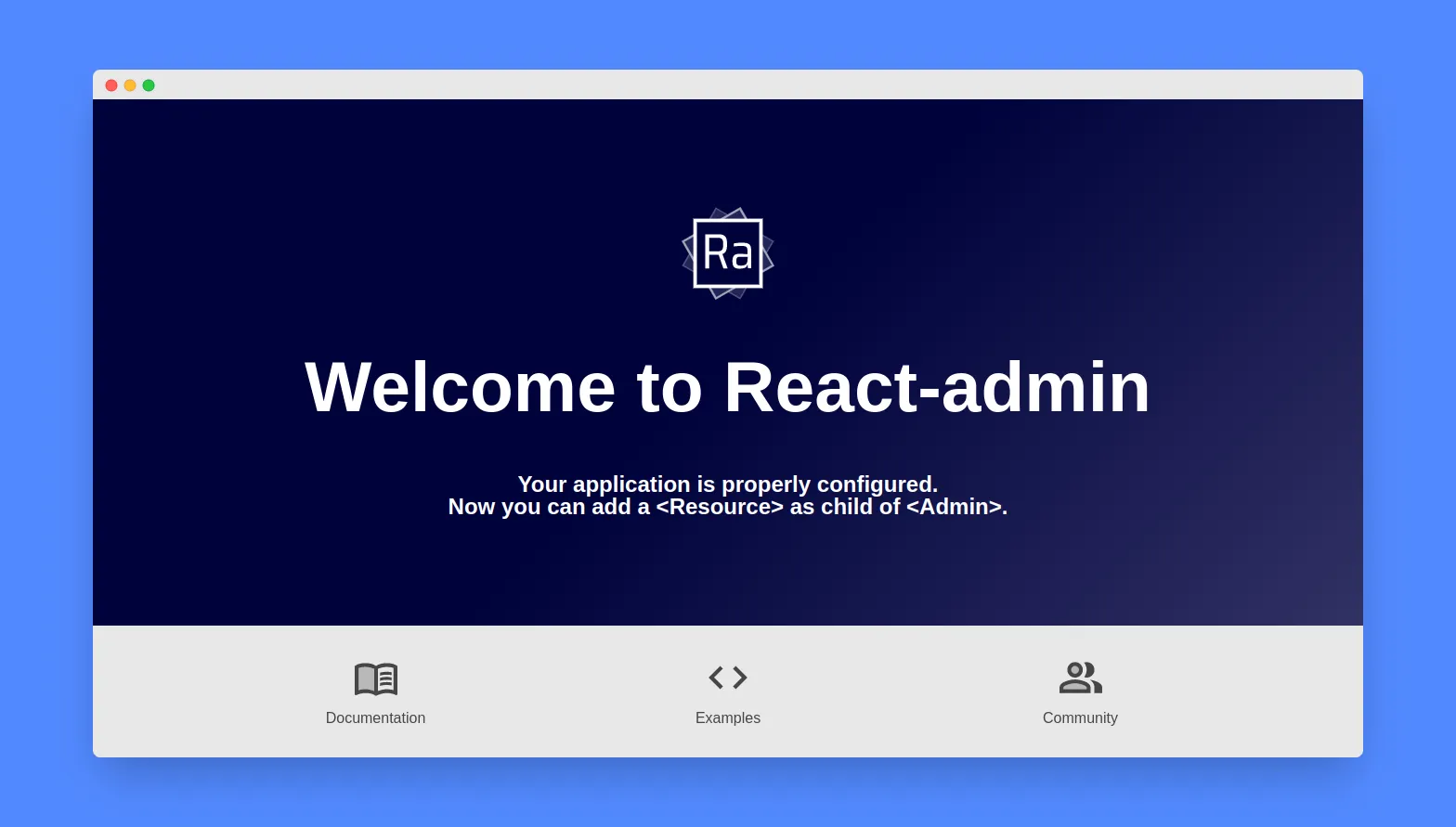
Task: Follow the Examples link label
Action: click(x=728, y=717)
